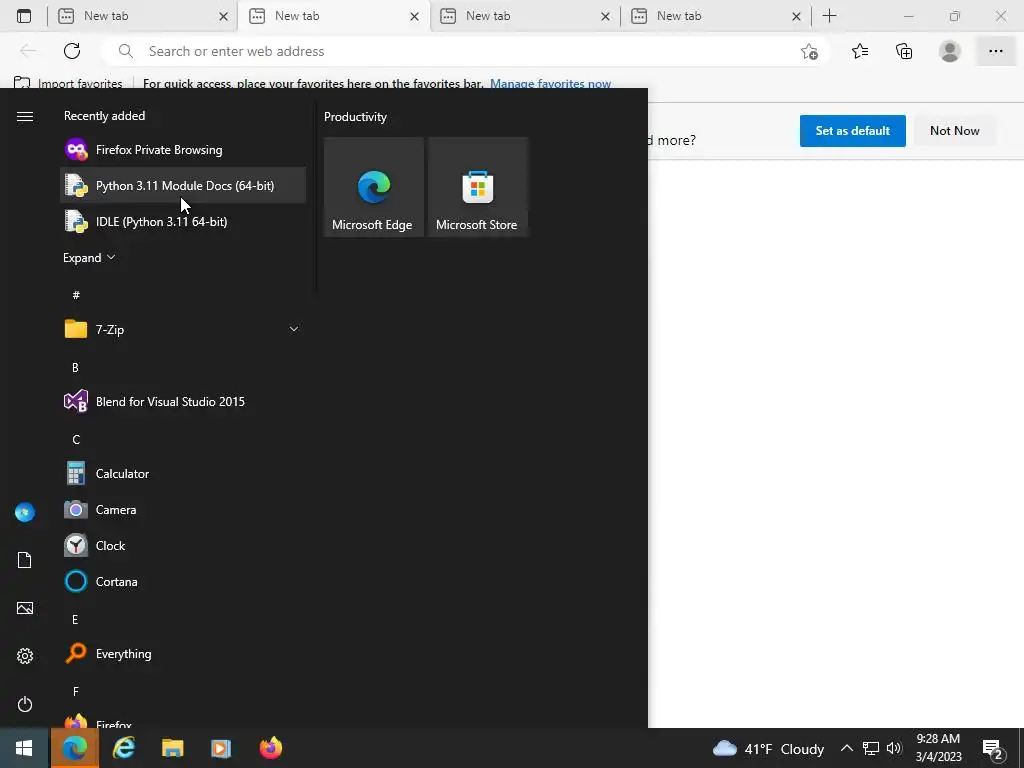Image resolution: width=1024 pixels, height=768 pixels.
Task: Launch the Clock app
Action: [x=183, y=545]
